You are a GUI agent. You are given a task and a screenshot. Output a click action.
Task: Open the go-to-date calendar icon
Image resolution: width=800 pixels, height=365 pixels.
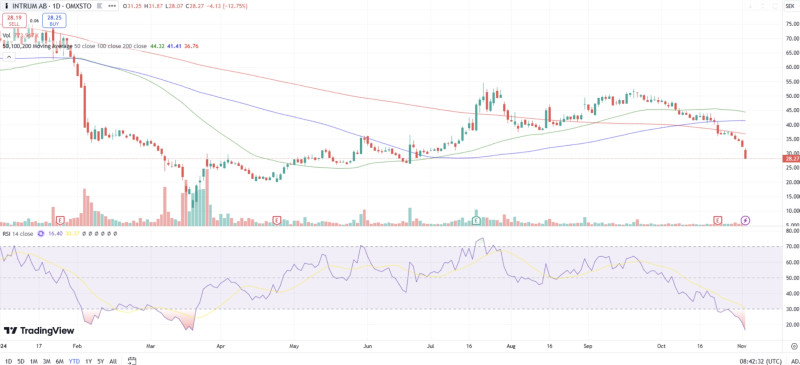(x=131, y=361)
